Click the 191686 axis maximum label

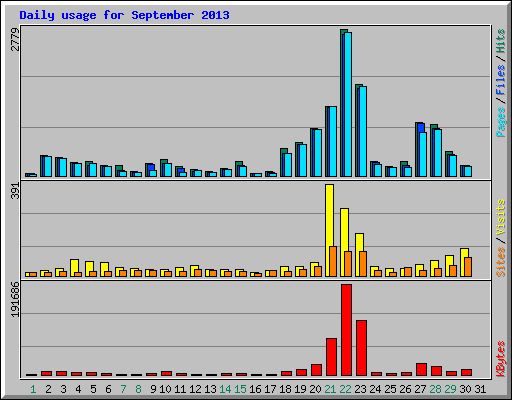[x=15, y=300]
